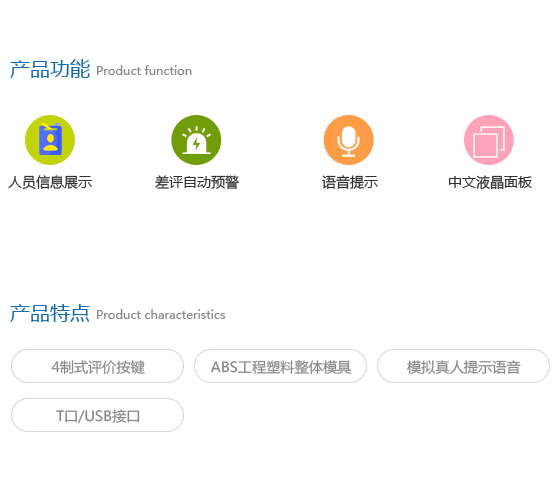
Task: Click the orange microphone icon
Action: point(349,140)
